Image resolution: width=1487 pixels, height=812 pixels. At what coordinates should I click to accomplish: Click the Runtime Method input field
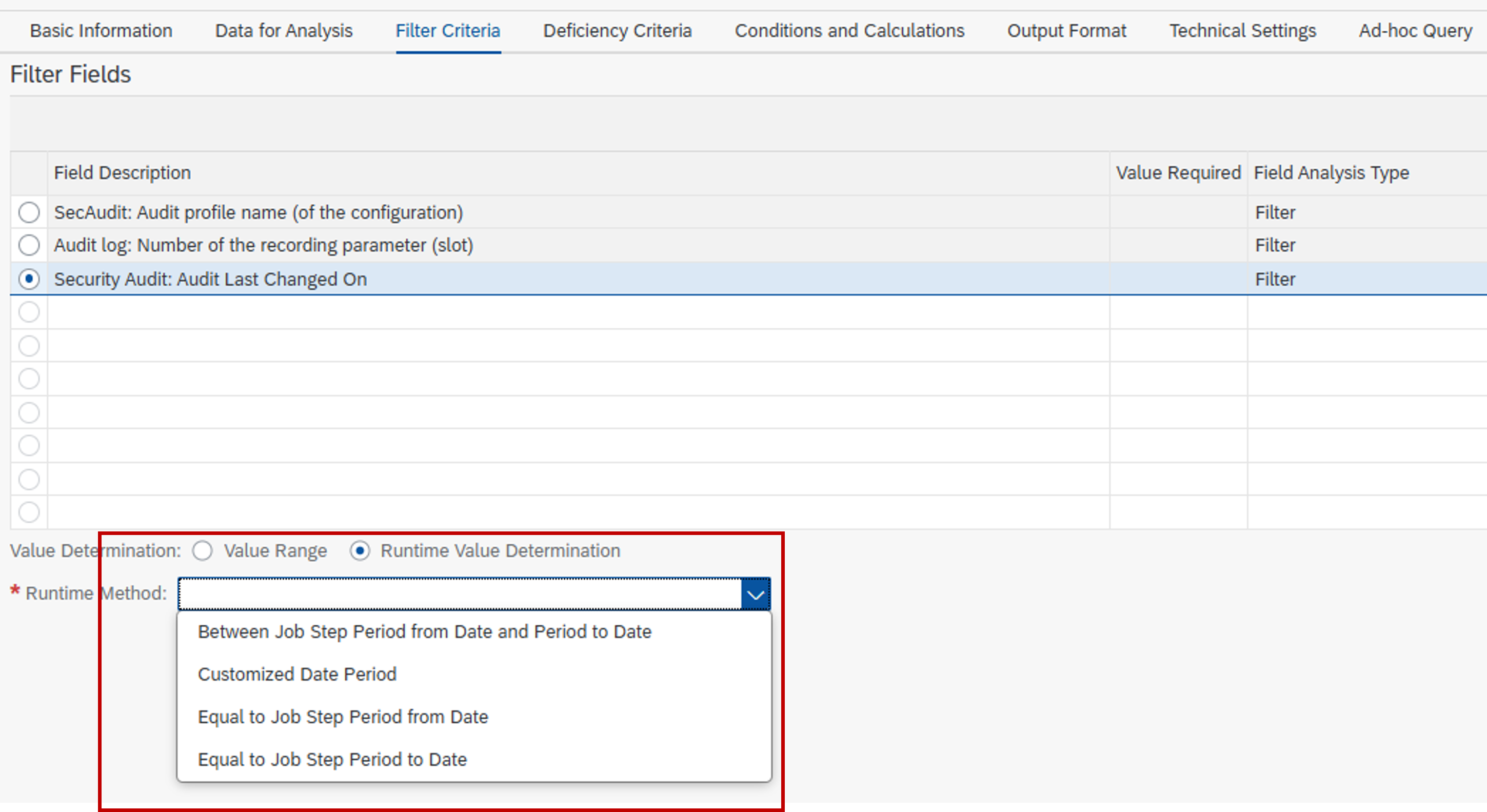[459, 594]
